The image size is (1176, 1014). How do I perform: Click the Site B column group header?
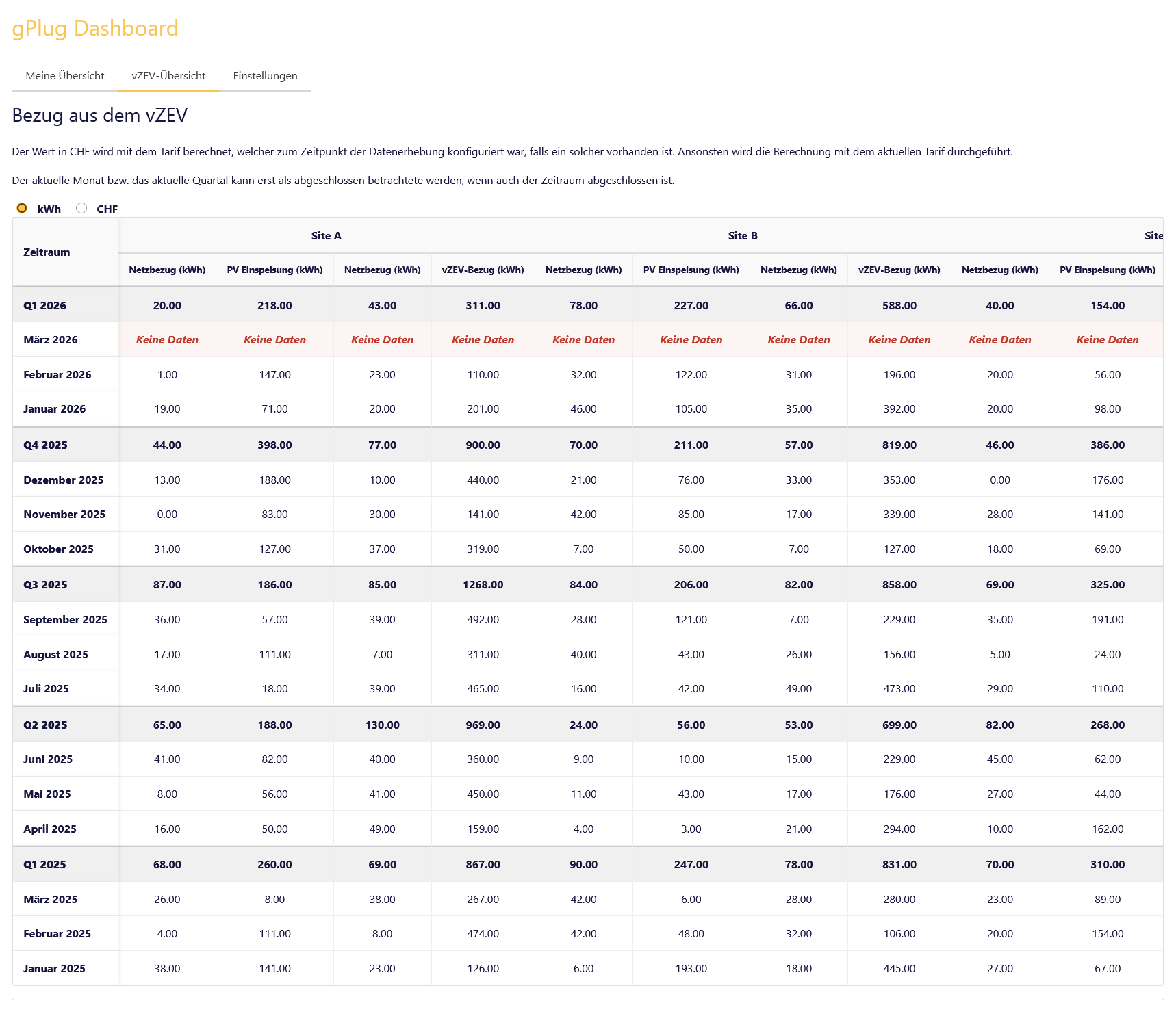[x=743, y=236]
